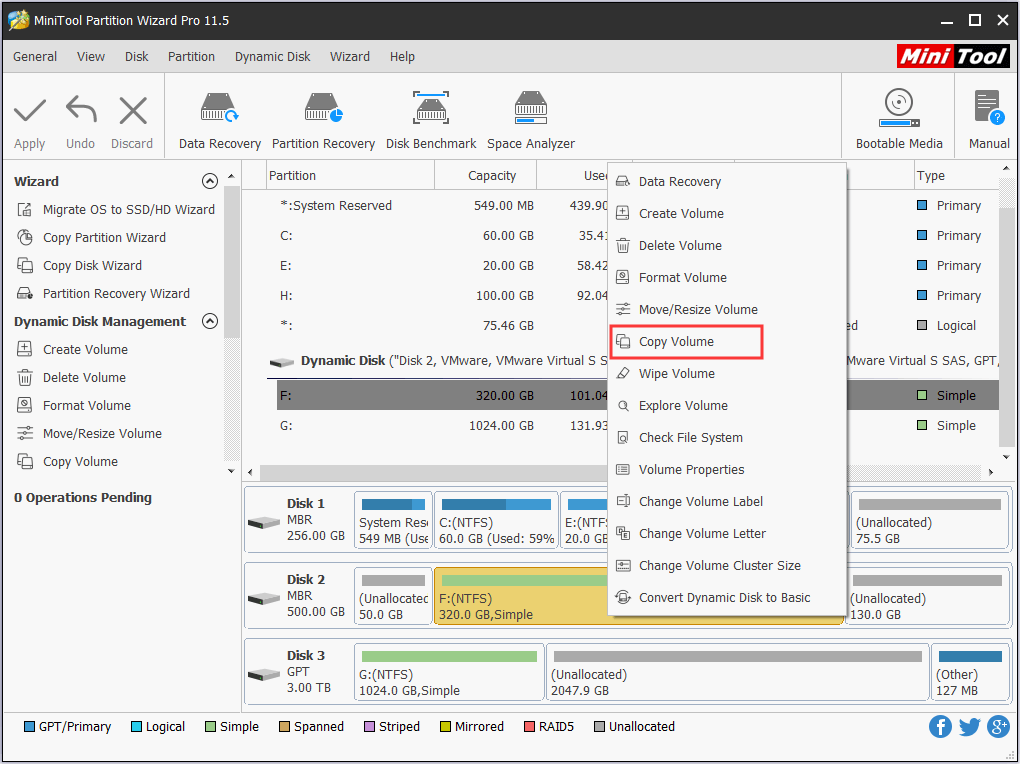Viewport: 1020px width, 764px height.
Task: Select 130.0 GB unallocated block
Action: [928, 596]
